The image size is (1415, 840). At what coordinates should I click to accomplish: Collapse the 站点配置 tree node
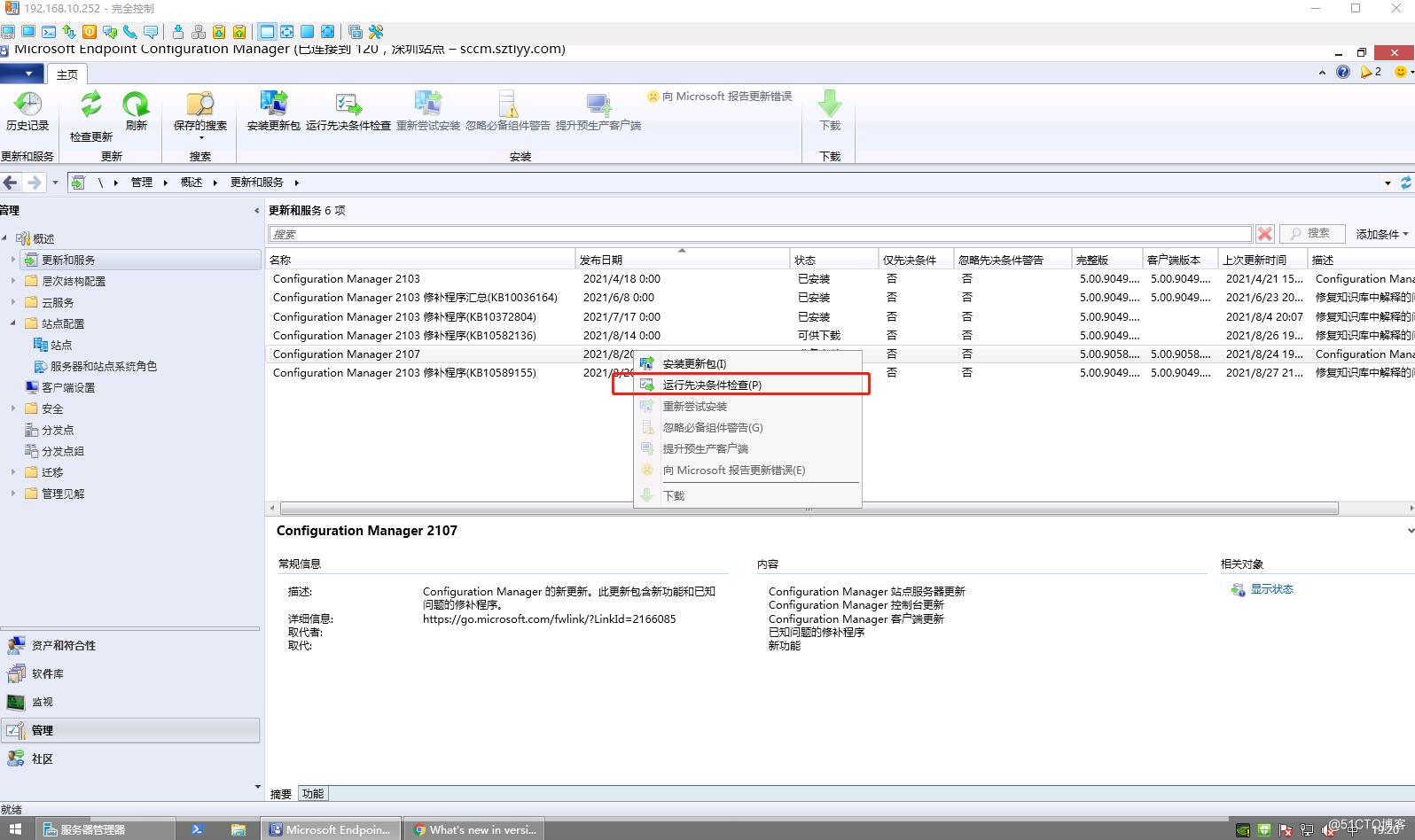coord(13,323)
